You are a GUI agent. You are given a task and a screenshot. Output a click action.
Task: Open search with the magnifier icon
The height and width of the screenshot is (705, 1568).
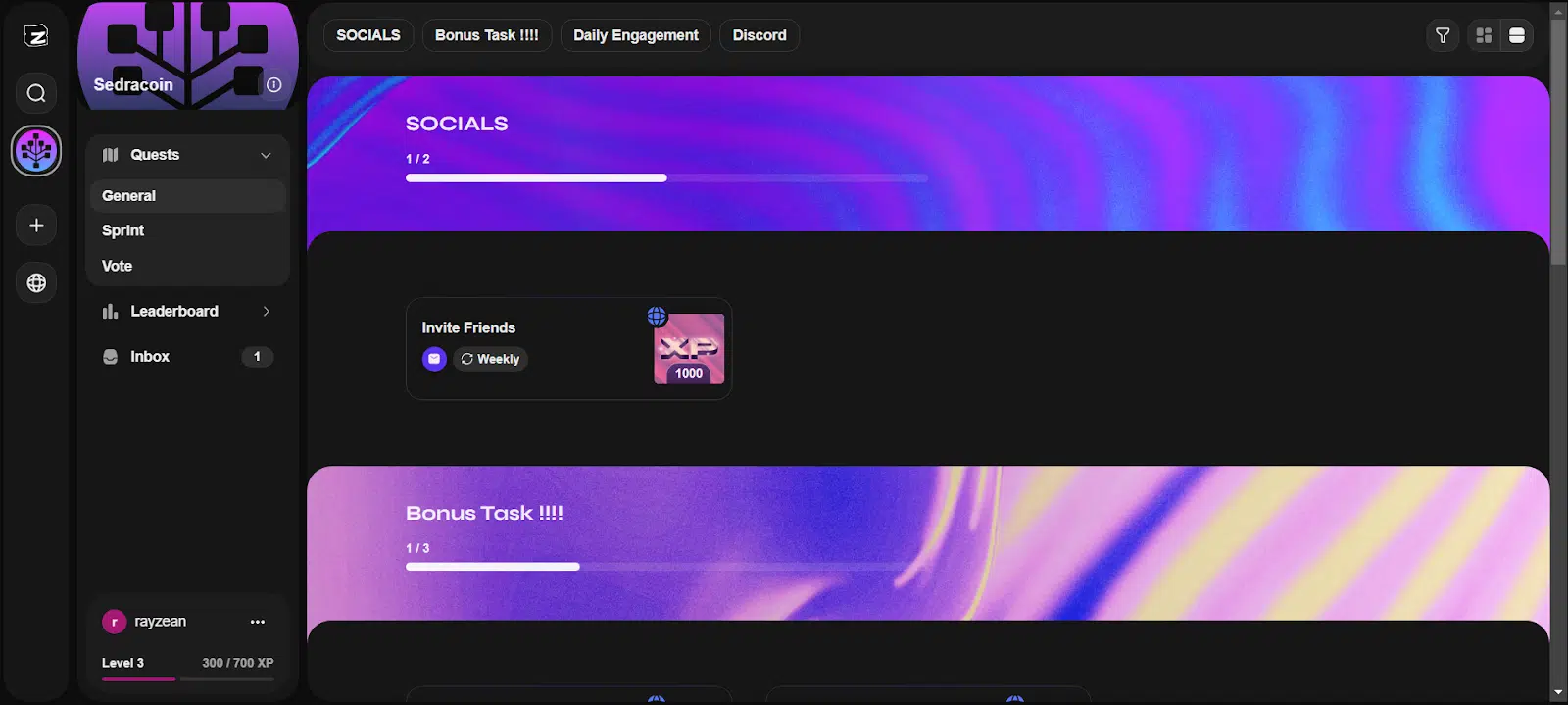[x=36, y=93]
